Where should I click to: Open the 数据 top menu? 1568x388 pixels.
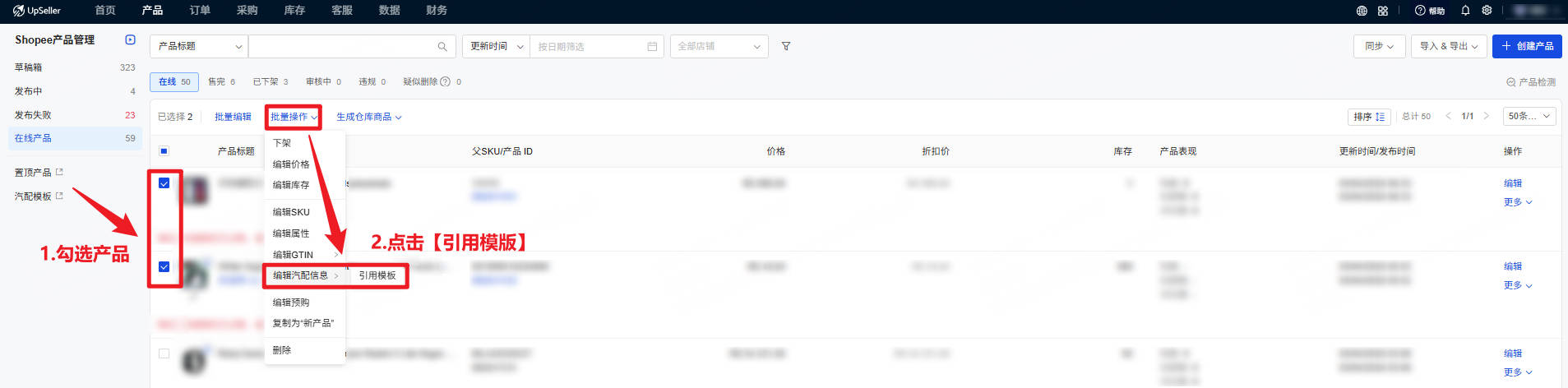389,11
